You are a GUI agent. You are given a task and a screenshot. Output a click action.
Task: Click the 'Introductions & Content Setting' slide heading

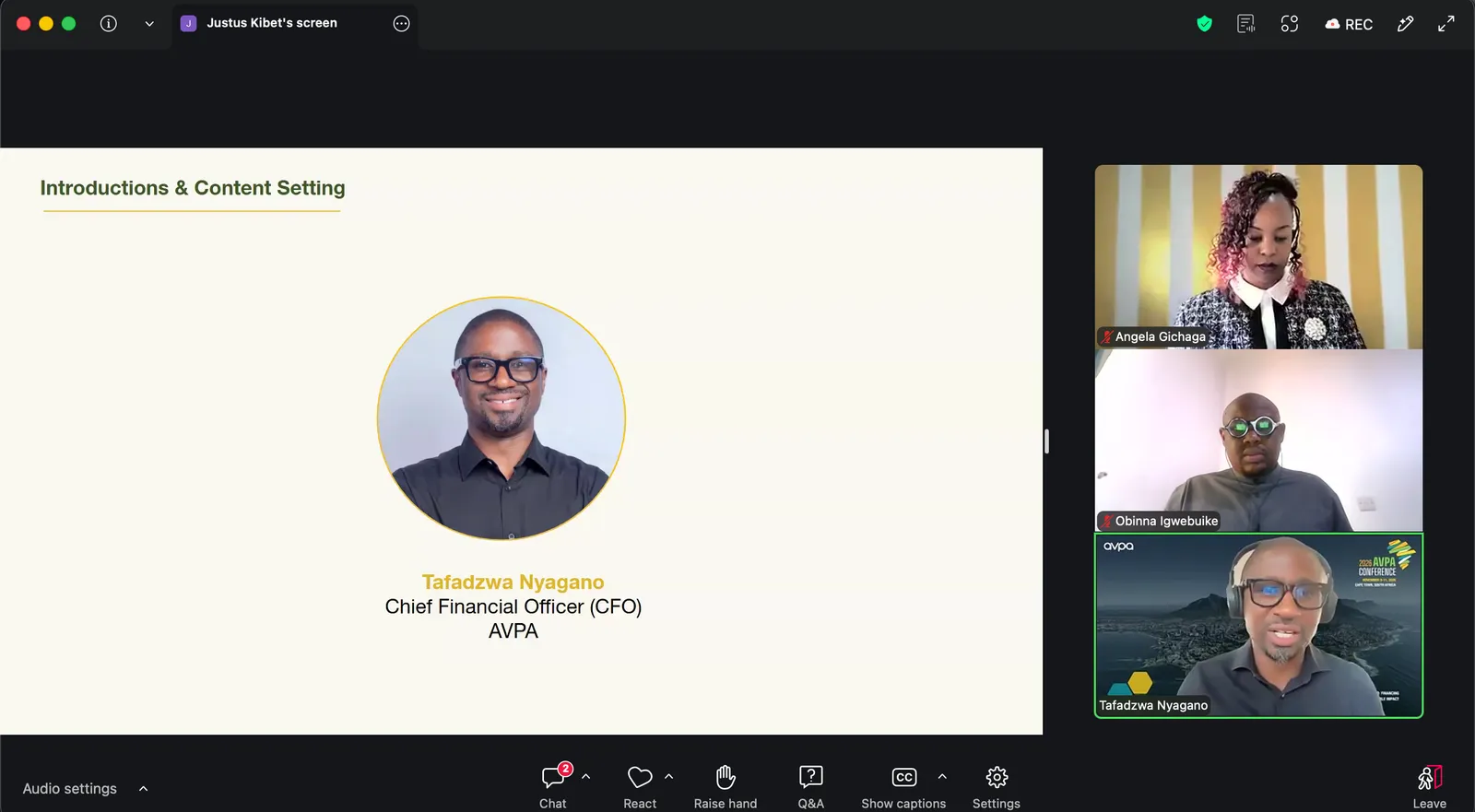pos(193,188)
